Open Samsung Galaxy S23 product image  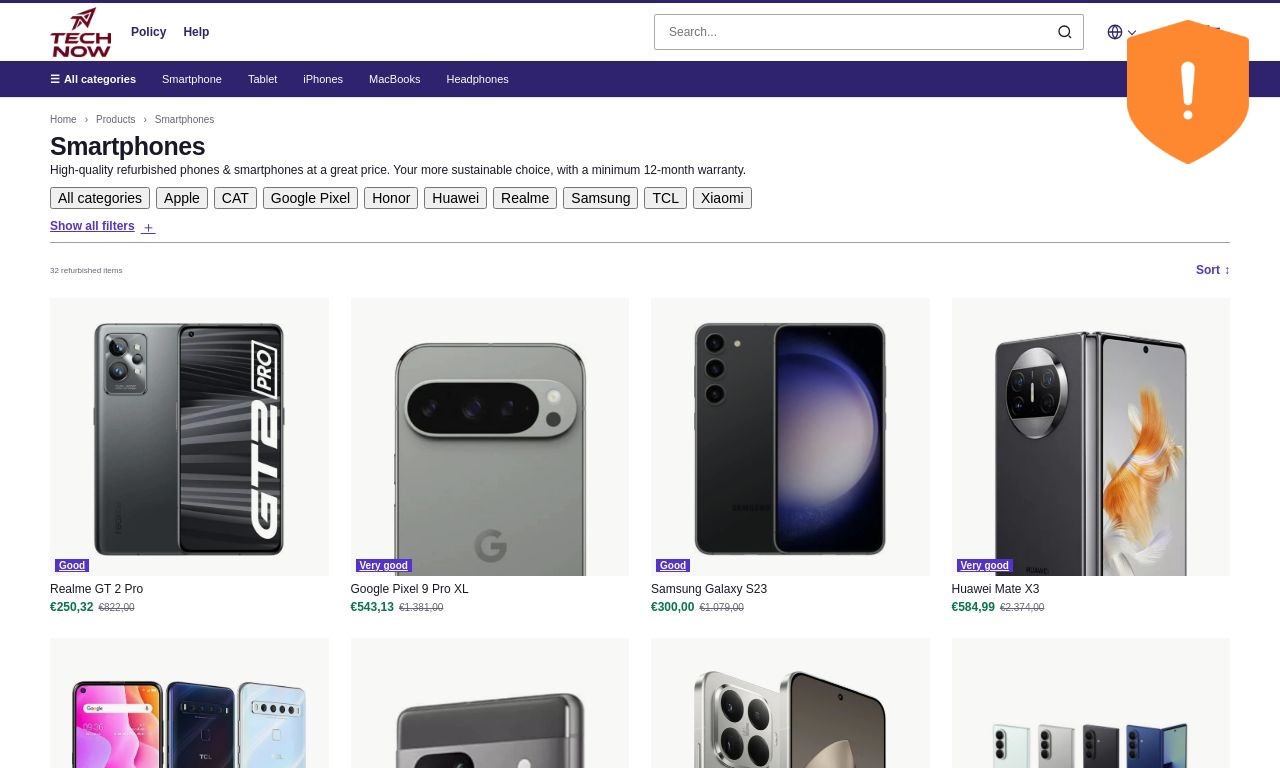[790, 437]
